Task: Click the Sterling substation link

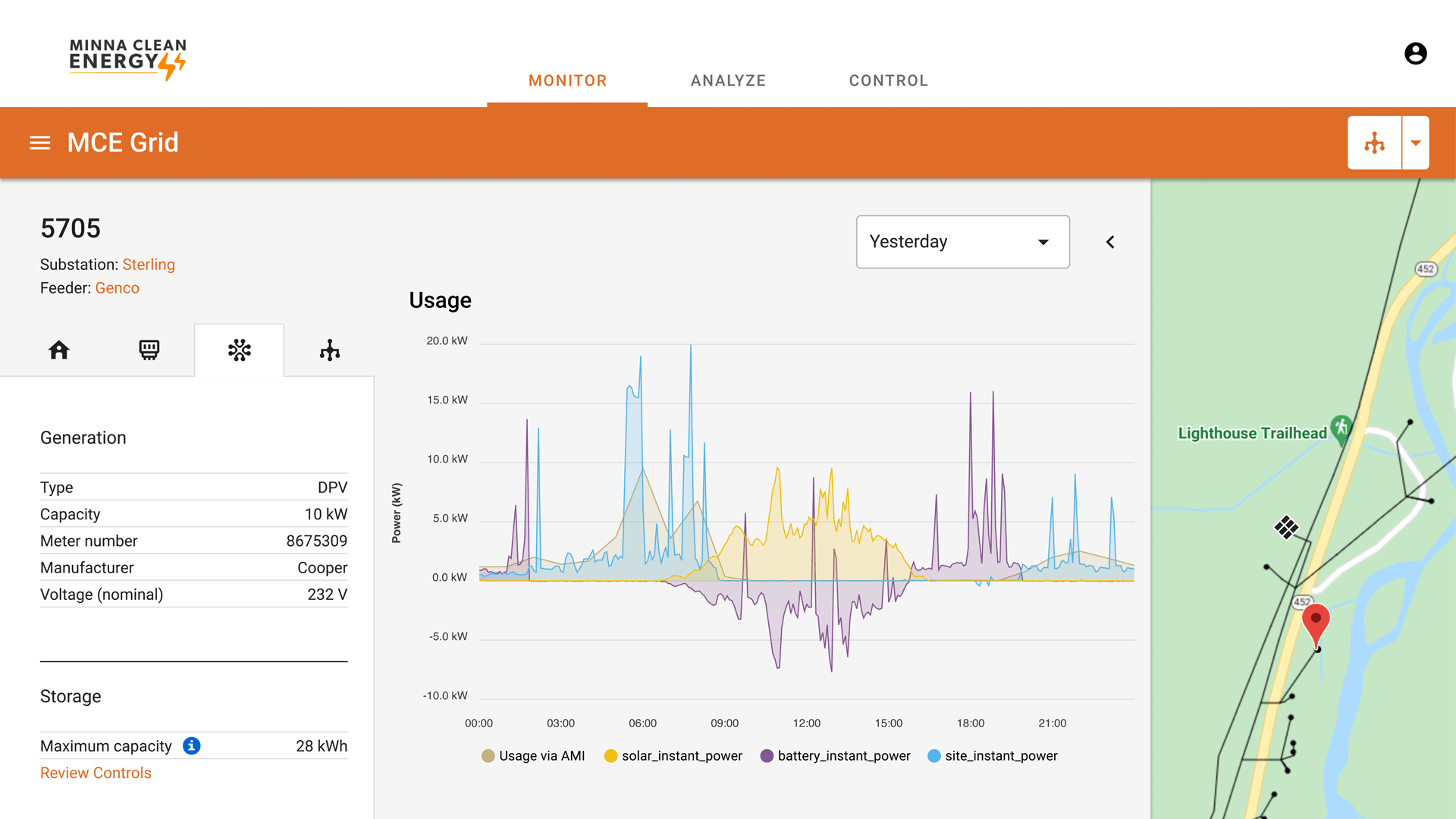Action: click(148, 264)
